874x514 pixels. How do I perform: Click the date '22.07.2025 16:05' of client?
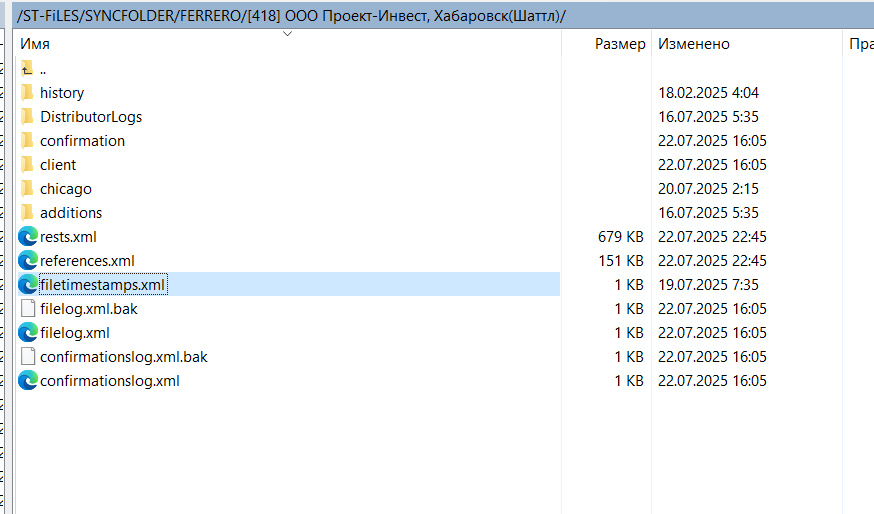coord(712,164)
